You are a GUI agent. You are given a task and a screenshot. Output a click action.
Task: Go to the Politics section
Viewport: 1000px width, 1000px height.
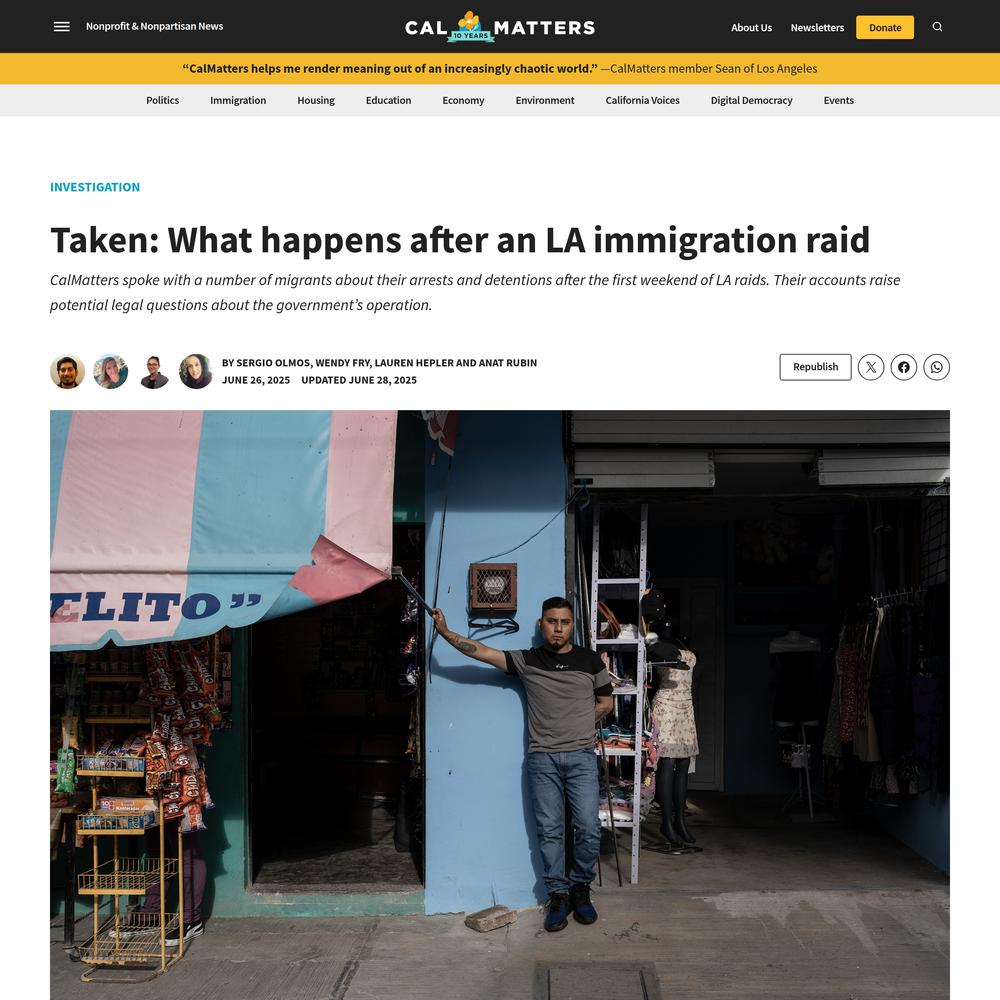163,100
